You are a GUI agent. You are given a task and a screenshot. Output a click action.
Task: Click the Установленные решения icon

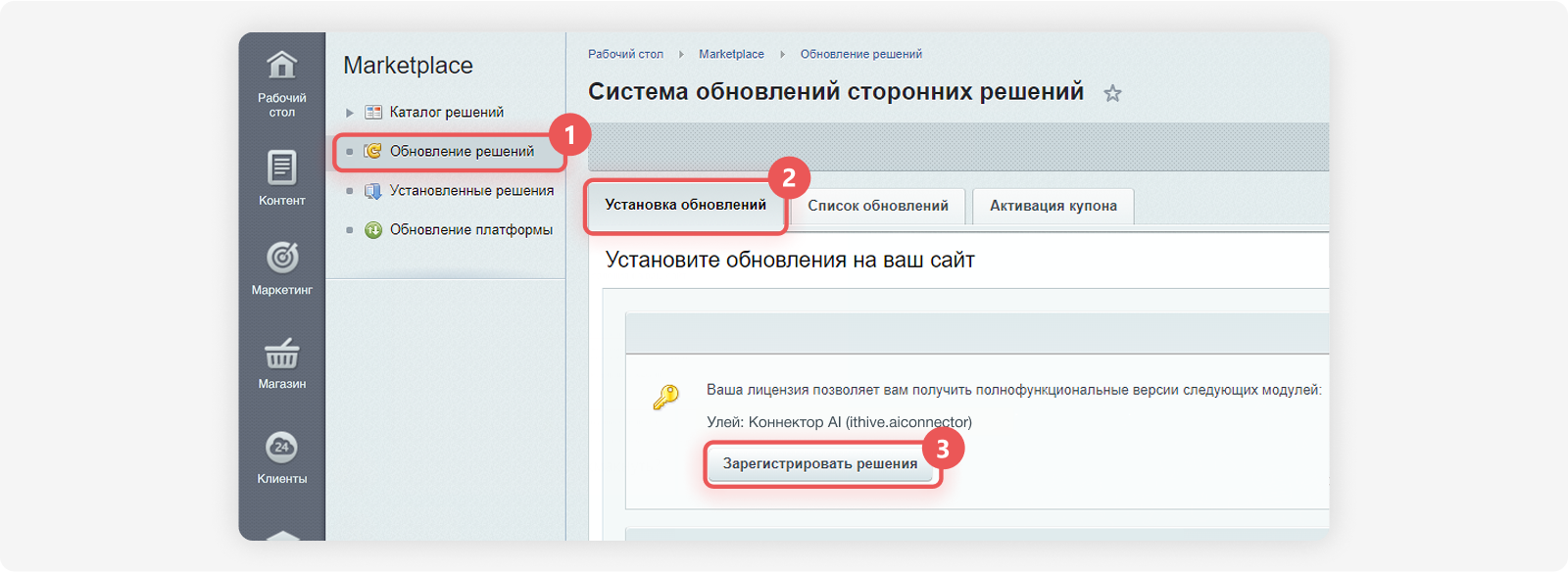373,191
